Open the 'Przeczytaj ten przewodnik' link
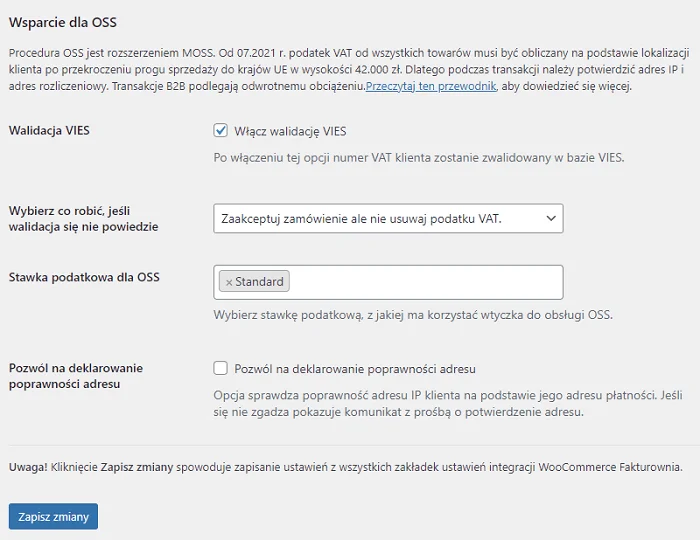The width and height of the screenshot is (700, 540). 431,86
